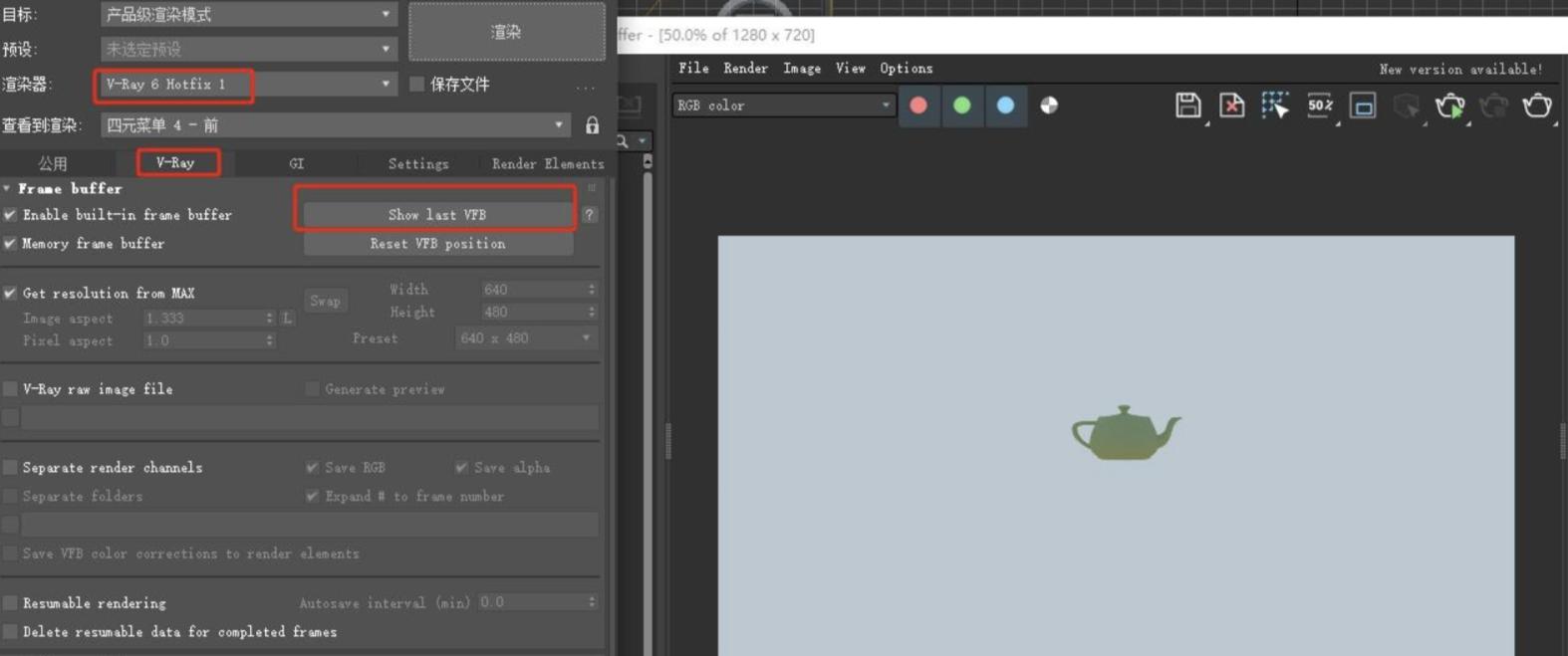The image size is (1568, 656).
Task: Click the follow mouse cursor selection icon
Action: pyautogui.click(x=1275, y=106)
